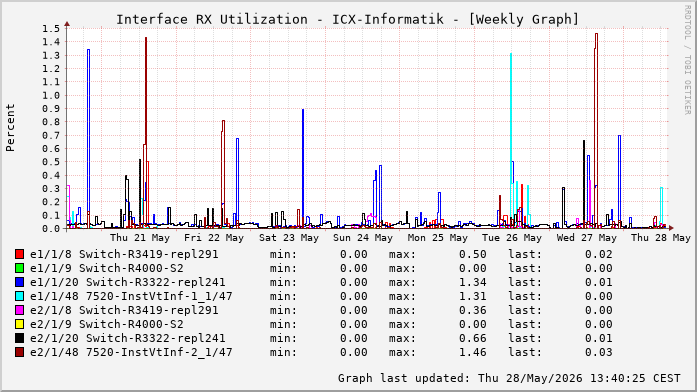
Task: Click the 0.0 y-axis tick label
Action: click(51, 228)
